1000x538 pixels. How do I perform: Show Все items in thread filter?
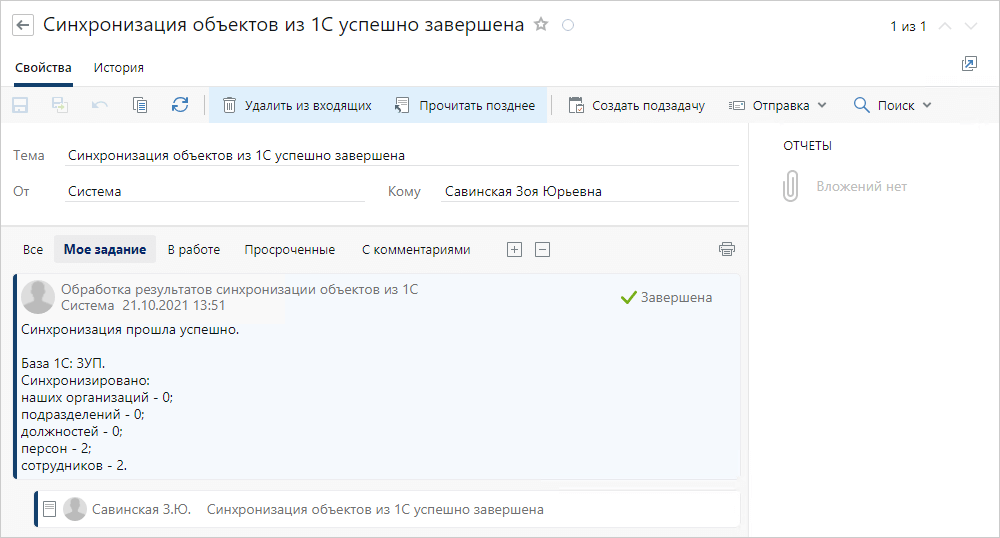[33, 250]
